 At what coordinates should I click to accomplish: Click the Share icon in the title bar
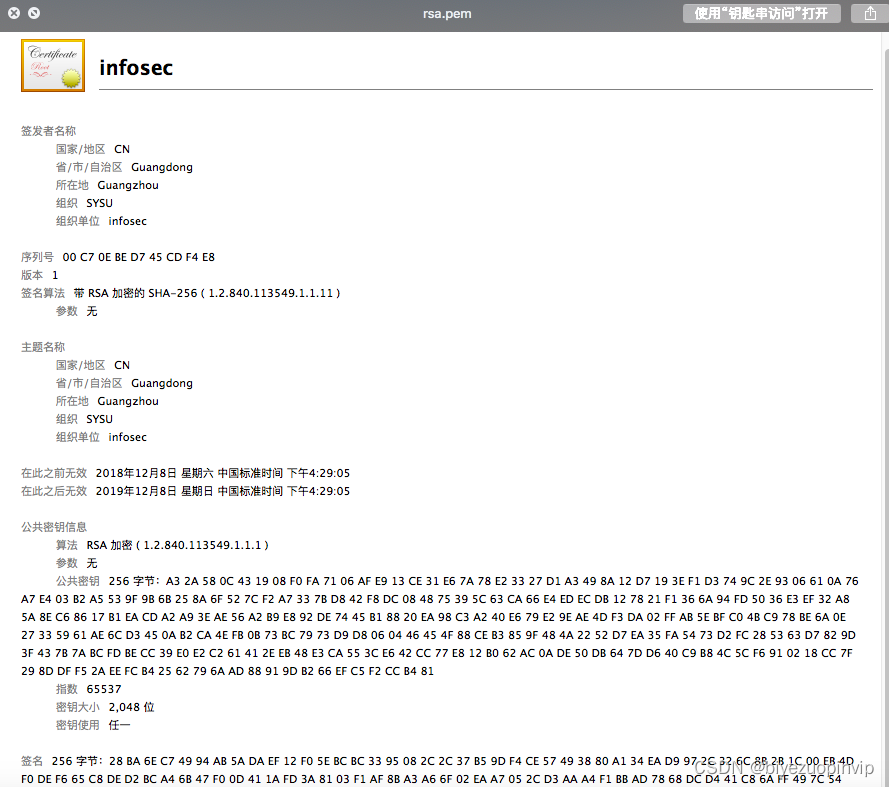click(x=869, y=14)
